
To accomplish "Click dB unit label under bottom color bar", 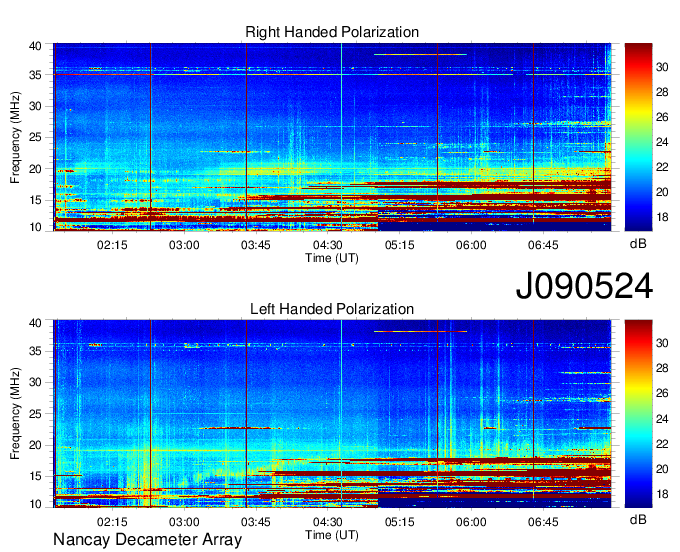I will (638, 520).
